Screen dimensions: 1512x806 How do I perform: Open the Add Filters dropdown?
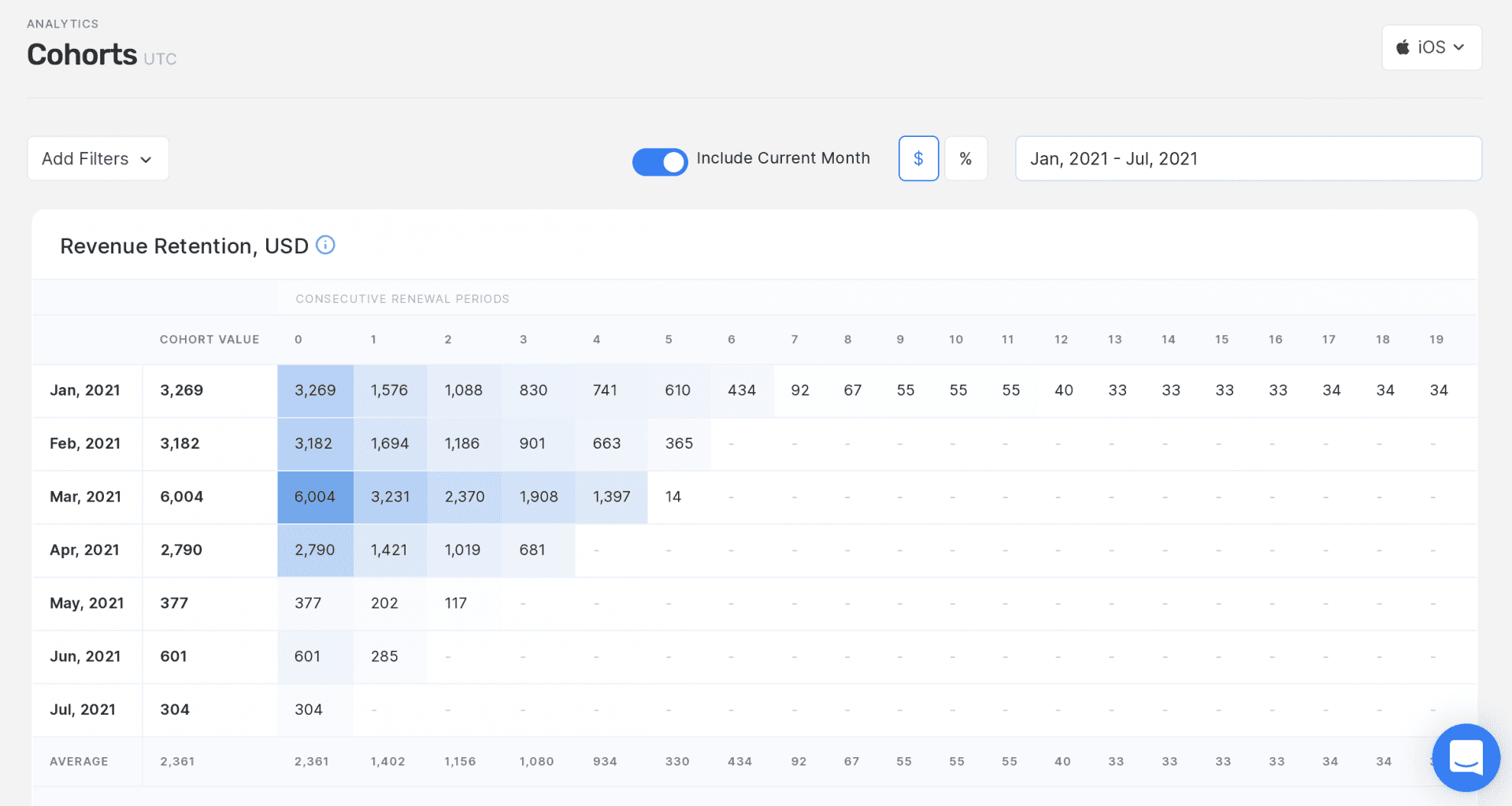[98, 158]
